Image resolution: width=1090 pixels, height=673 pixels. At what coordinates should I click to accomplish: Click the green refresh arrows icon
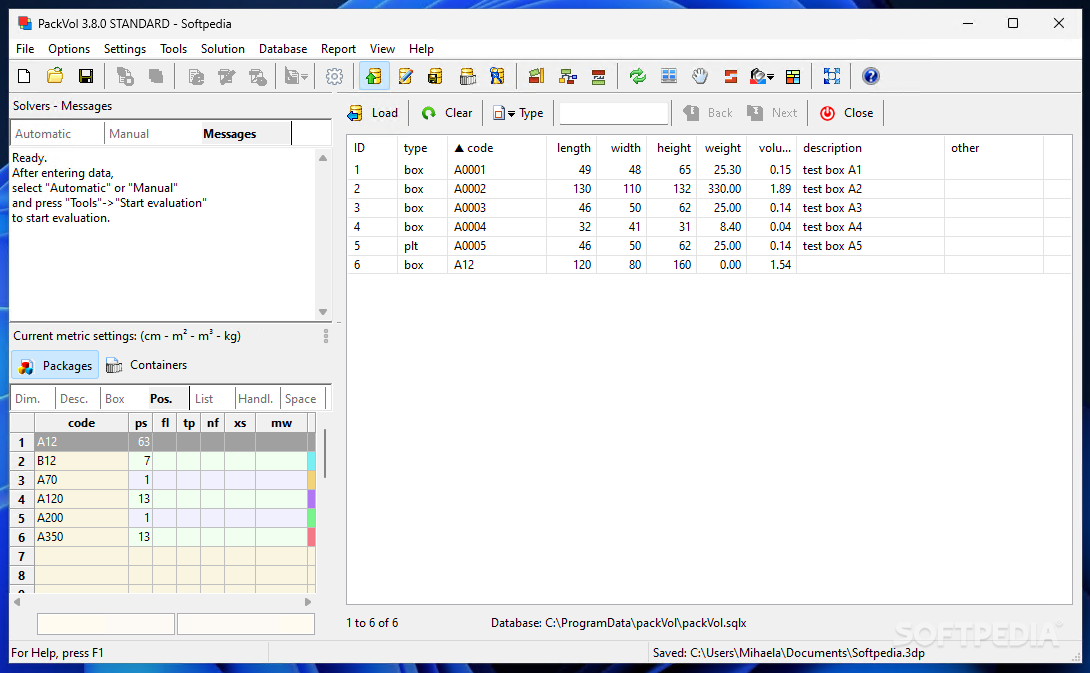tap(637, 76)
